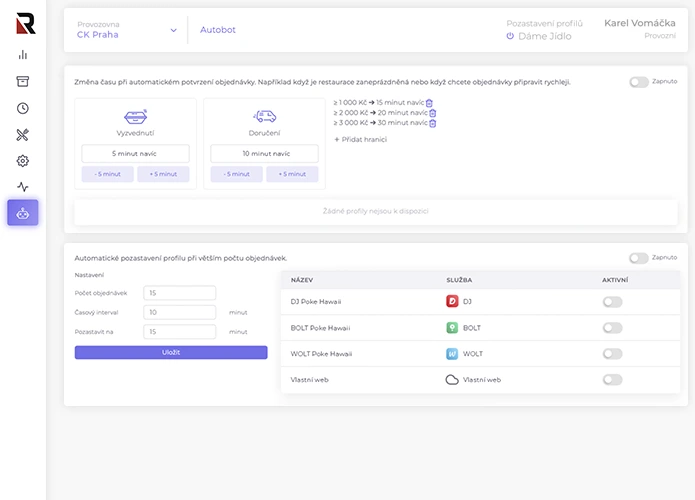The width and height of the screenshot is (695, 500).
Task: Enable WOLT Poke Hawaii profile switch
Action: tap(612, 353)
